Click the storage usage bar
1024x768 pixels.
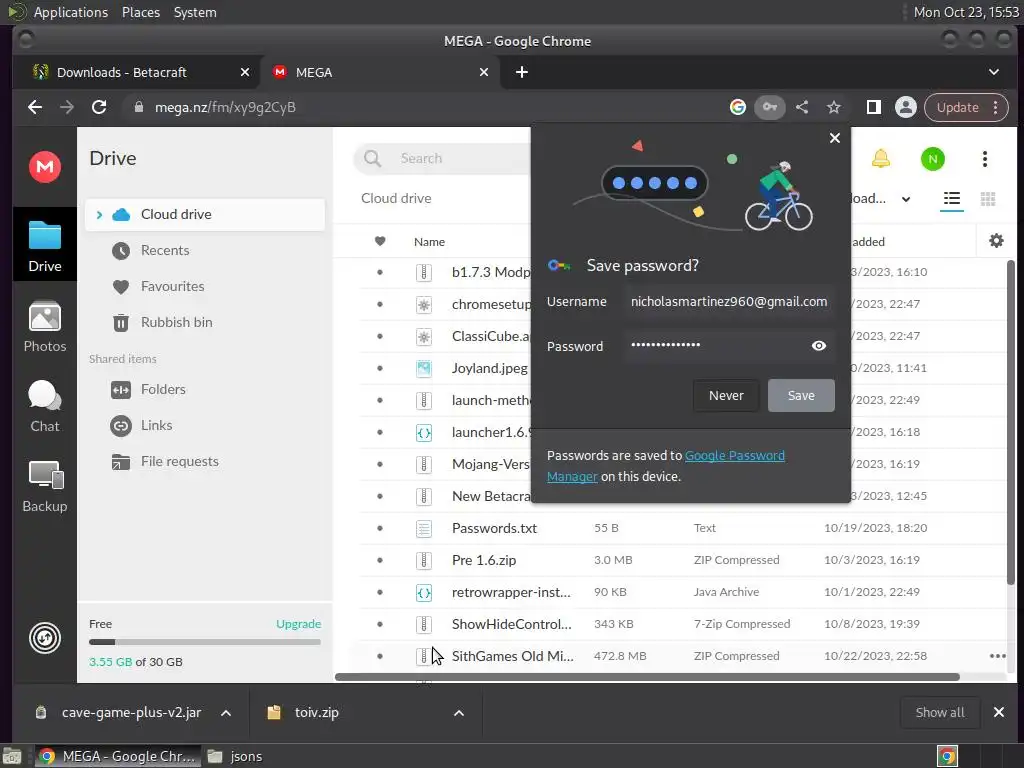click(205, 642)
